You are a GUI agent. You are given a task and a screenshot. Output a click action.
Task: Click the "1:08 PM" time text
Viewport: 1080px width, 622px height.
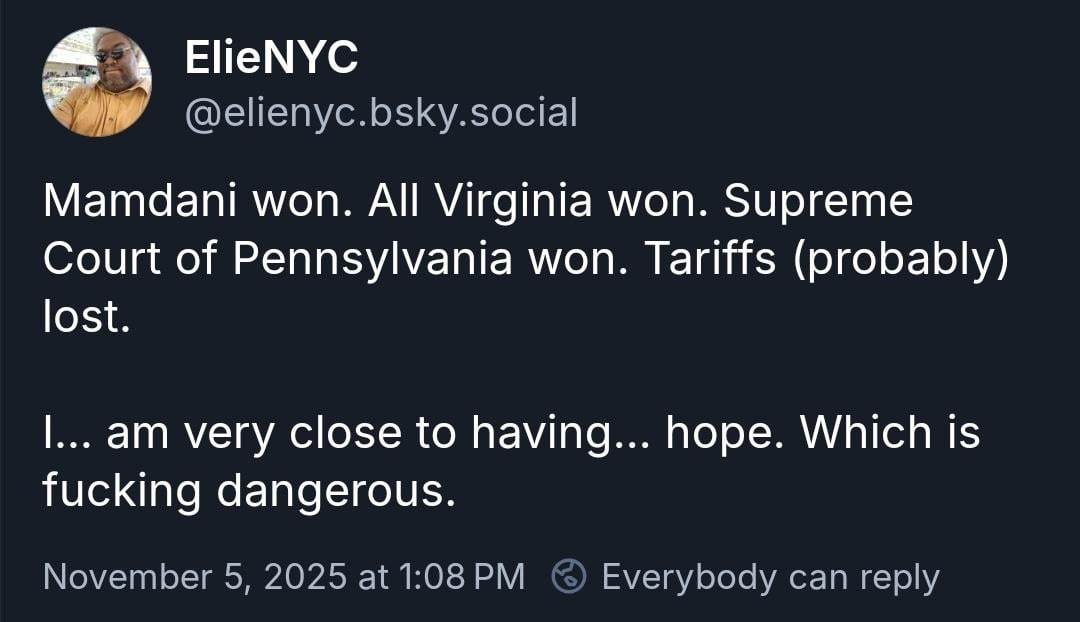pos(462,577)
